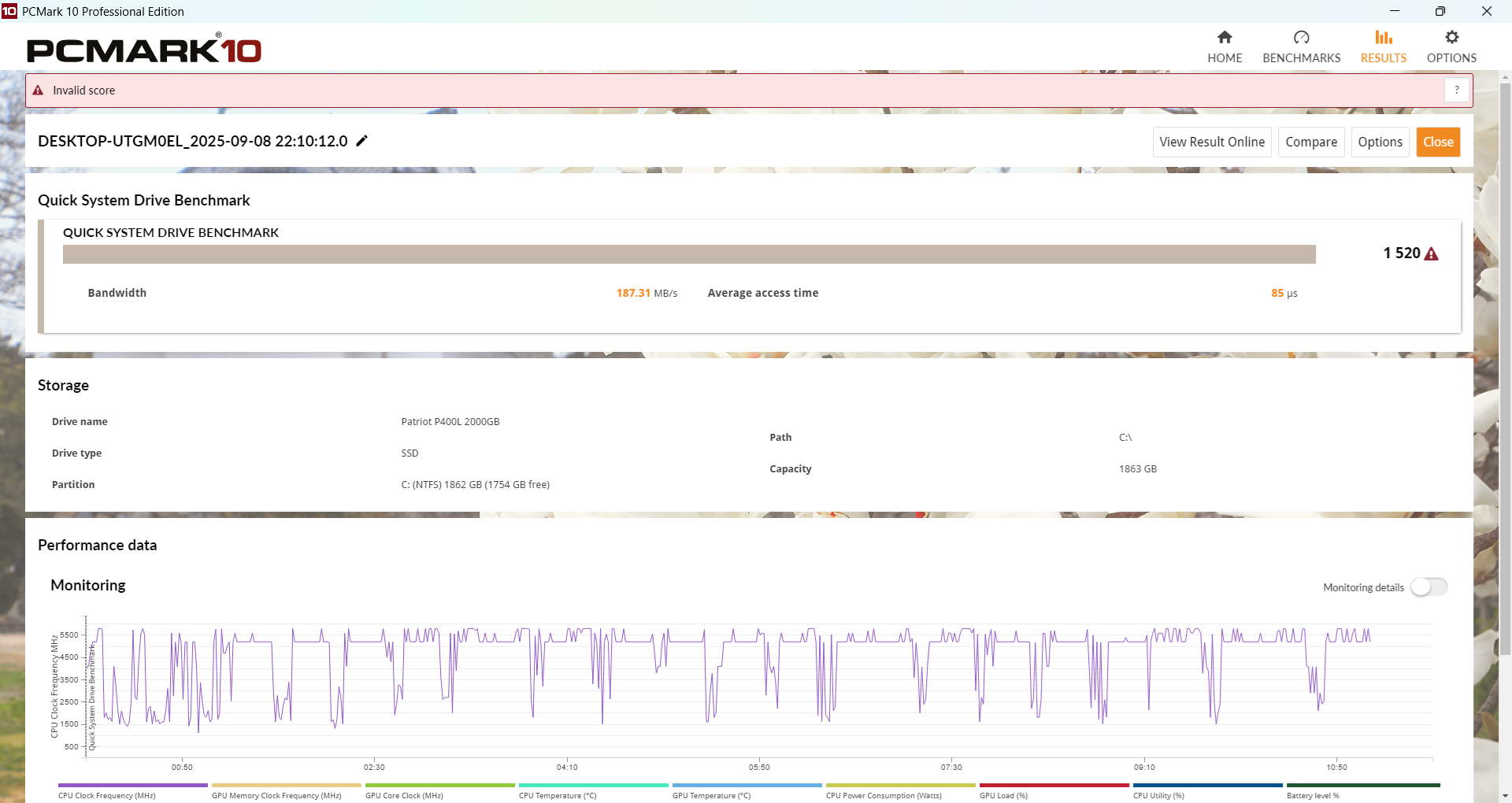Viewport: 1512px width, 803px height.
Task: Click the Quick System Drive Benchmark score bar
Action: pos(689,254)
